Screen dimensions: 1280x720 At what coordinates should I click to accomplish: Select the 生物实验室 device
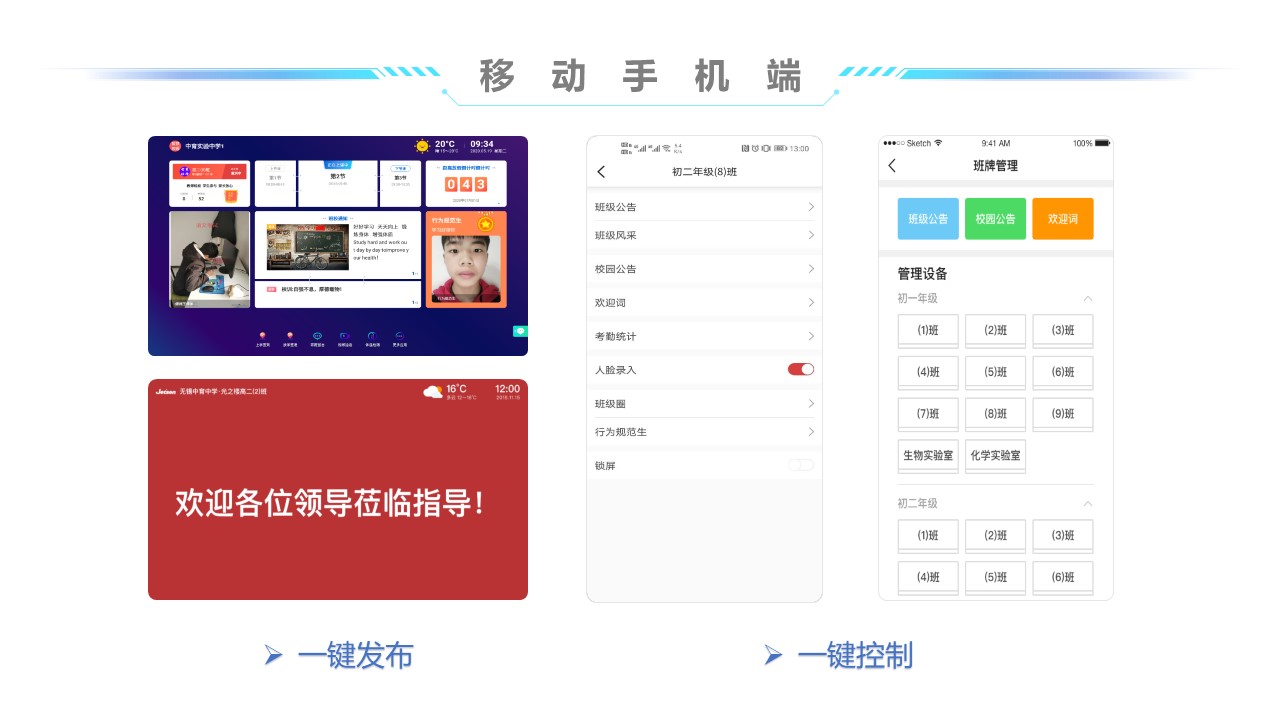point(928,455)
